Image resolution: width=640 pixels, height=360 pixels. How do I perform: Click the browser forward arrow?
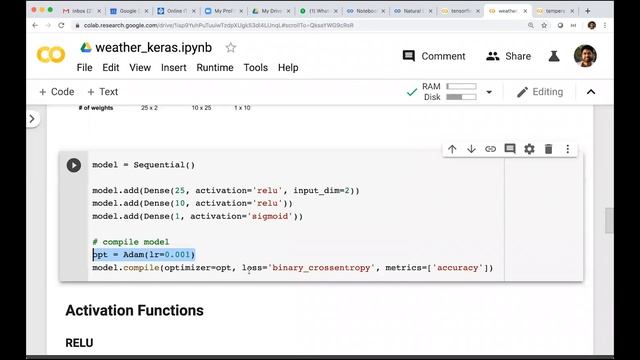click(x=48, y=25)
